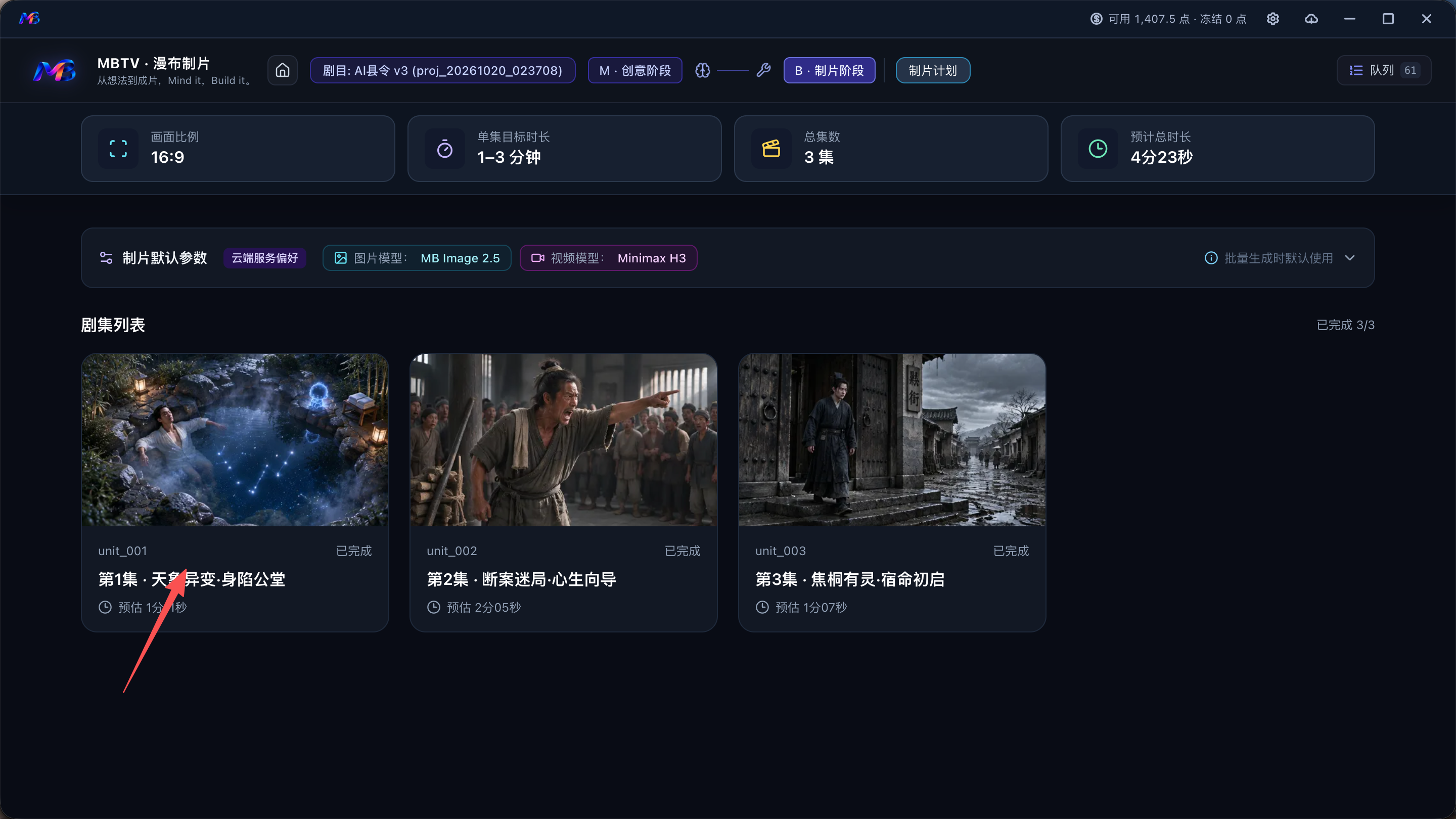This screenshot has height=819, width=1456.
Task: Click the 剧集列表 heading
Action: point(113,325)
